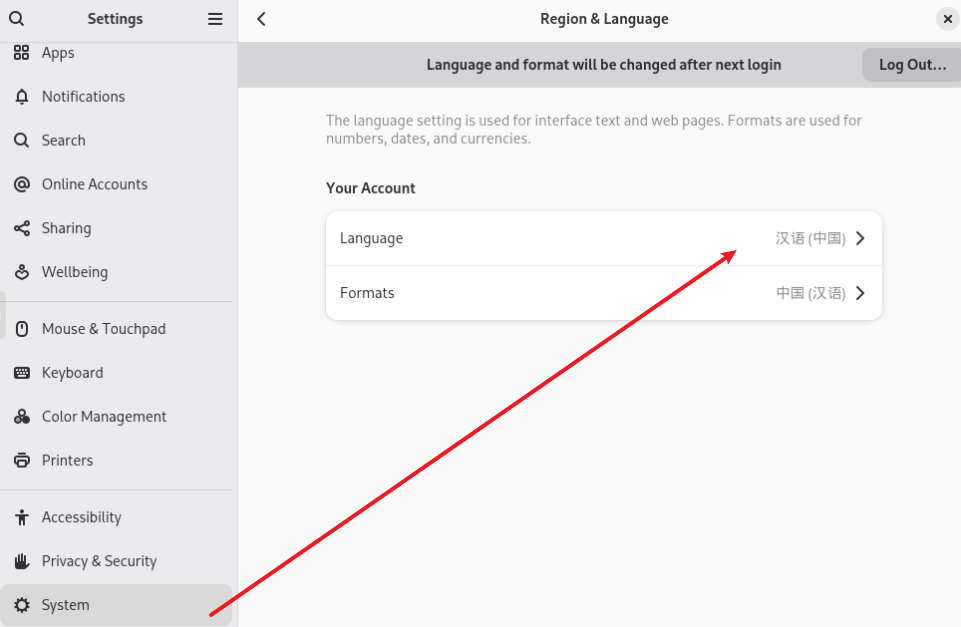Click the Online Accounts at-sign icon

click(x=21, y=185)
